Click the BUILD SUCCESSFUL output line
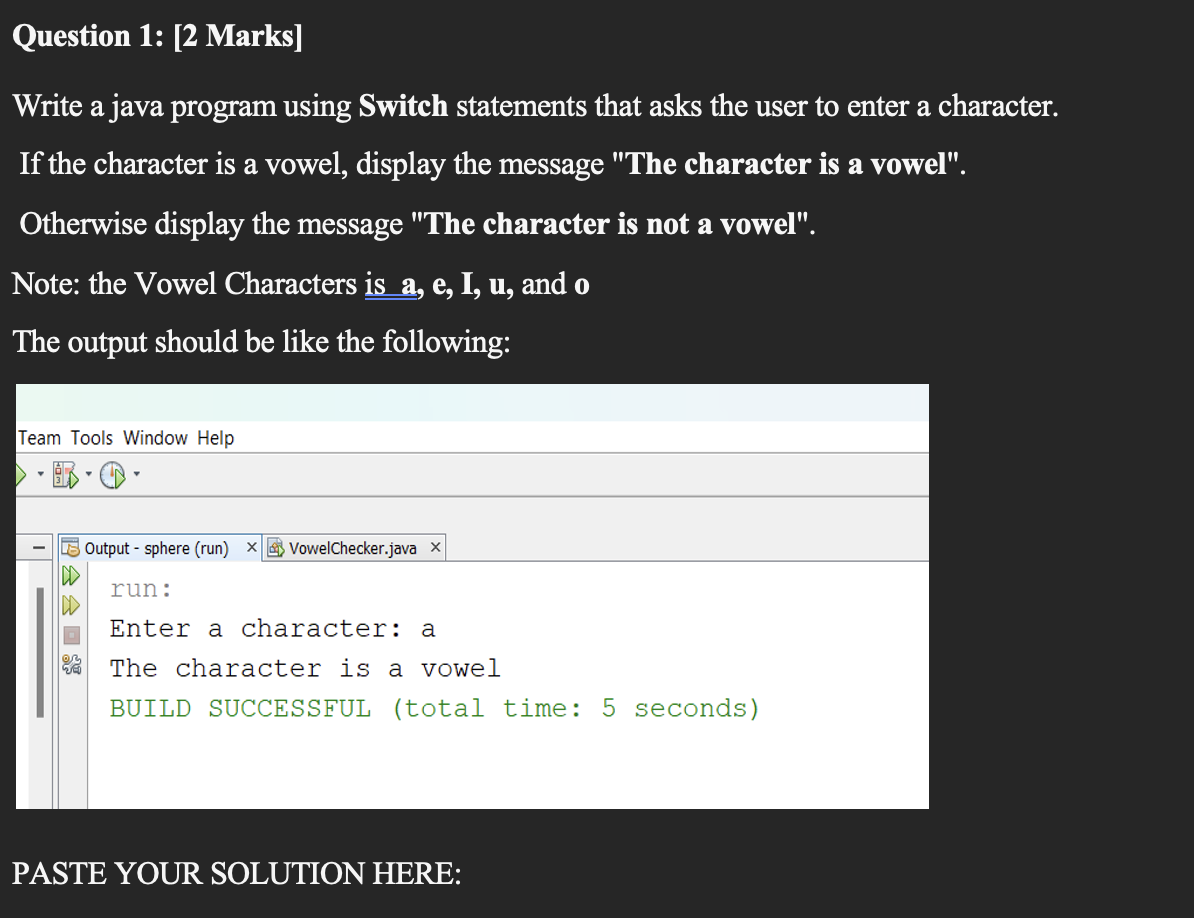The image size is (1194, 918). coord(433,707)
